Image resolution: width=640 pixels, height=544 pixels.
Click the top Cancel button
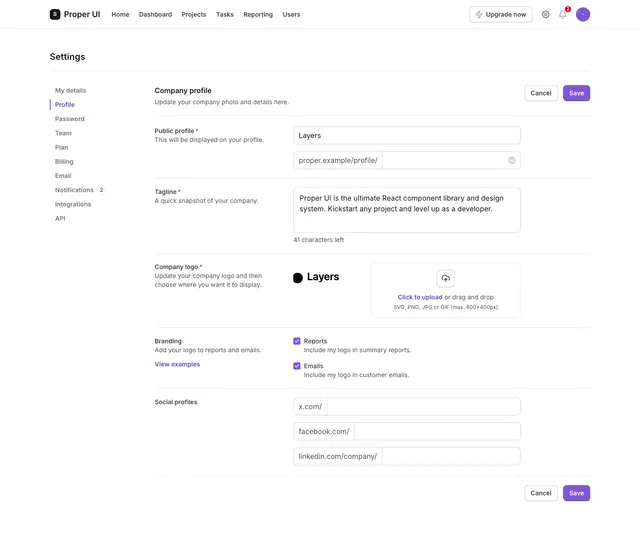(540, 93)
